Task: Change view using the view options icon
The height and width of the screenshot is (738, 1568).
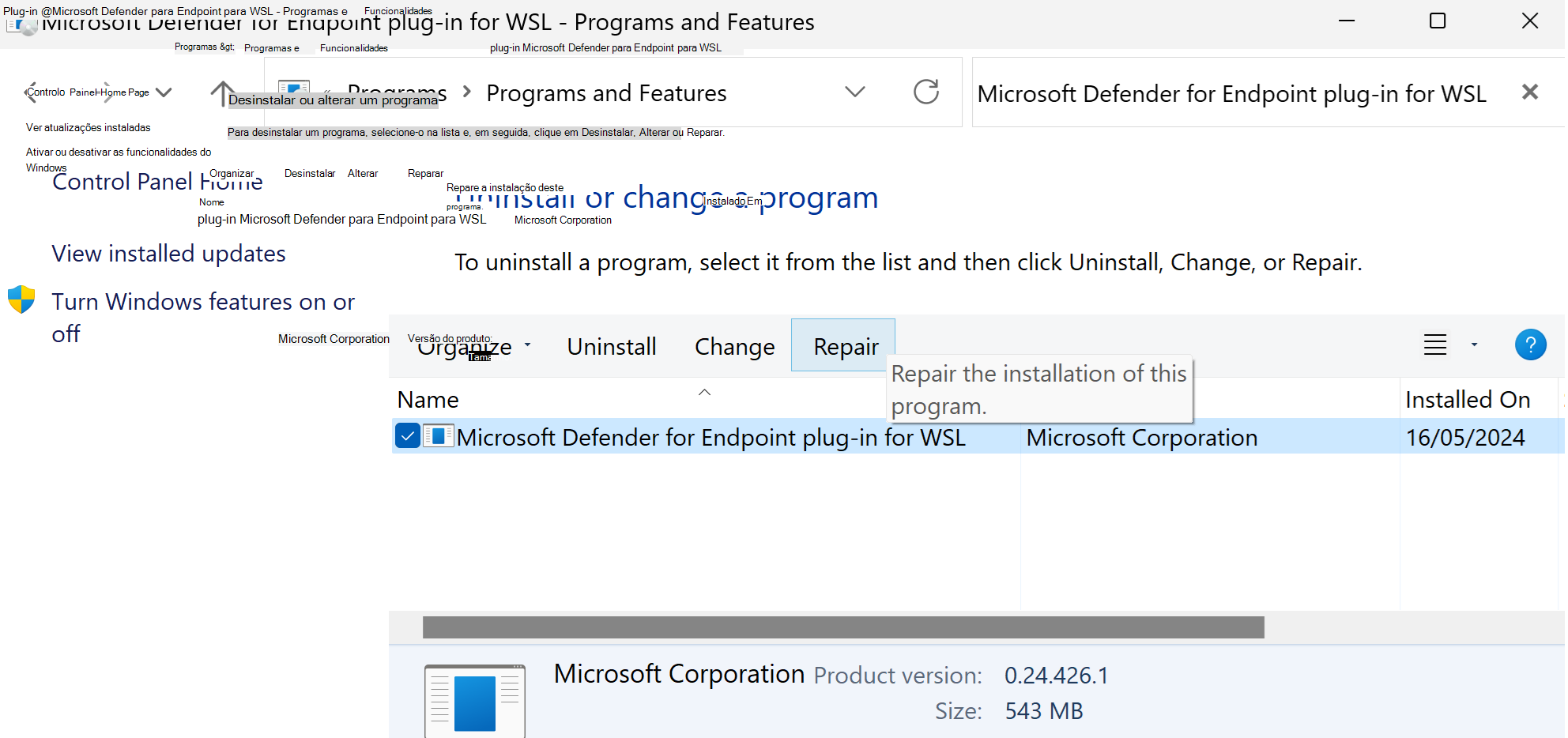Action: point(1435,345)
